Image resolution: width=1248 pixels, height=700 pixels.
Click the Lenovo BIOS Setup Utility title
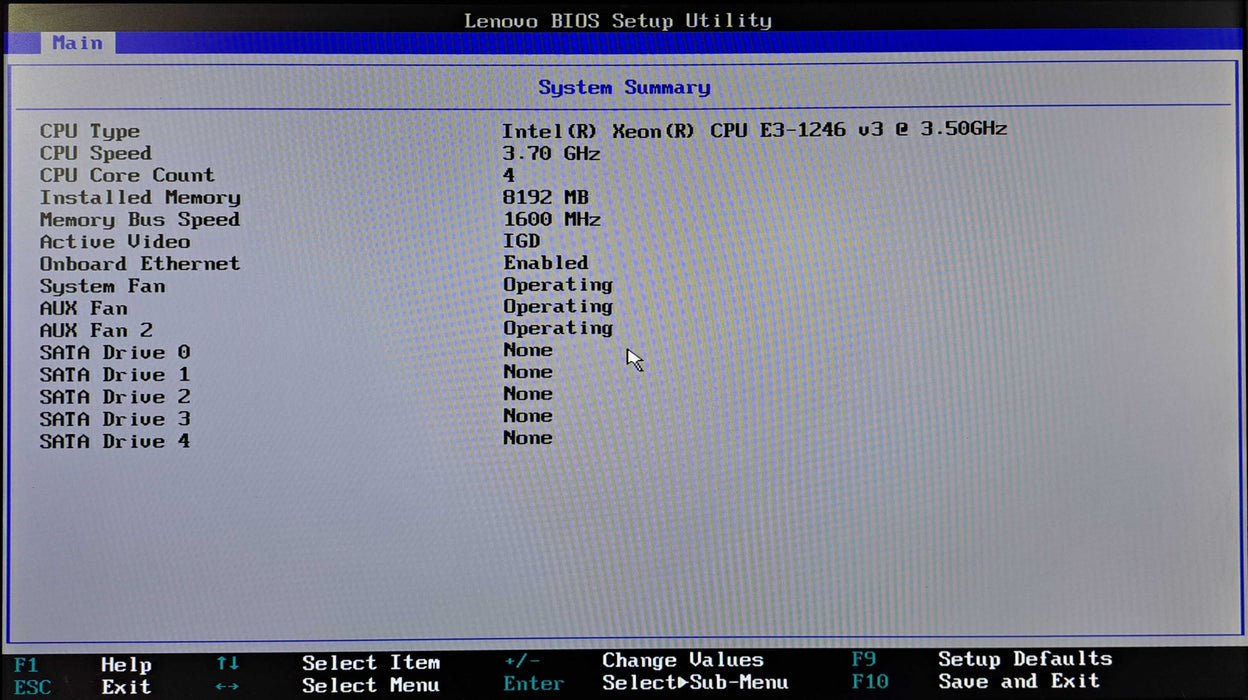618,20
